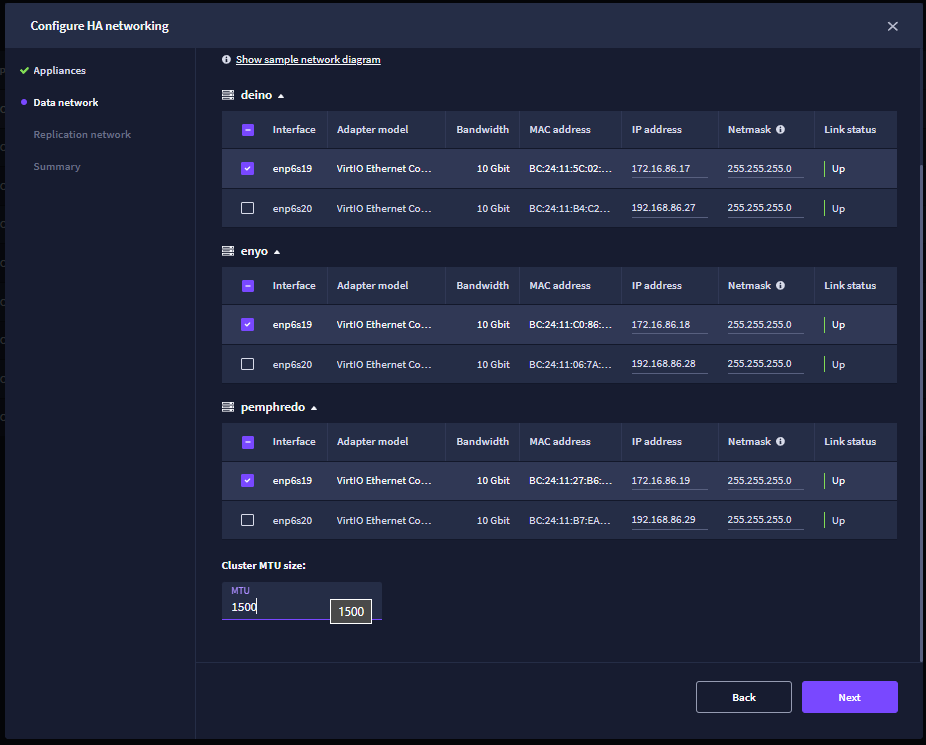The width and height of the screenshot is (926, 745).
Task: Click MAC address BC:24:11:27:B6 cell
Action: click(570, 480)
